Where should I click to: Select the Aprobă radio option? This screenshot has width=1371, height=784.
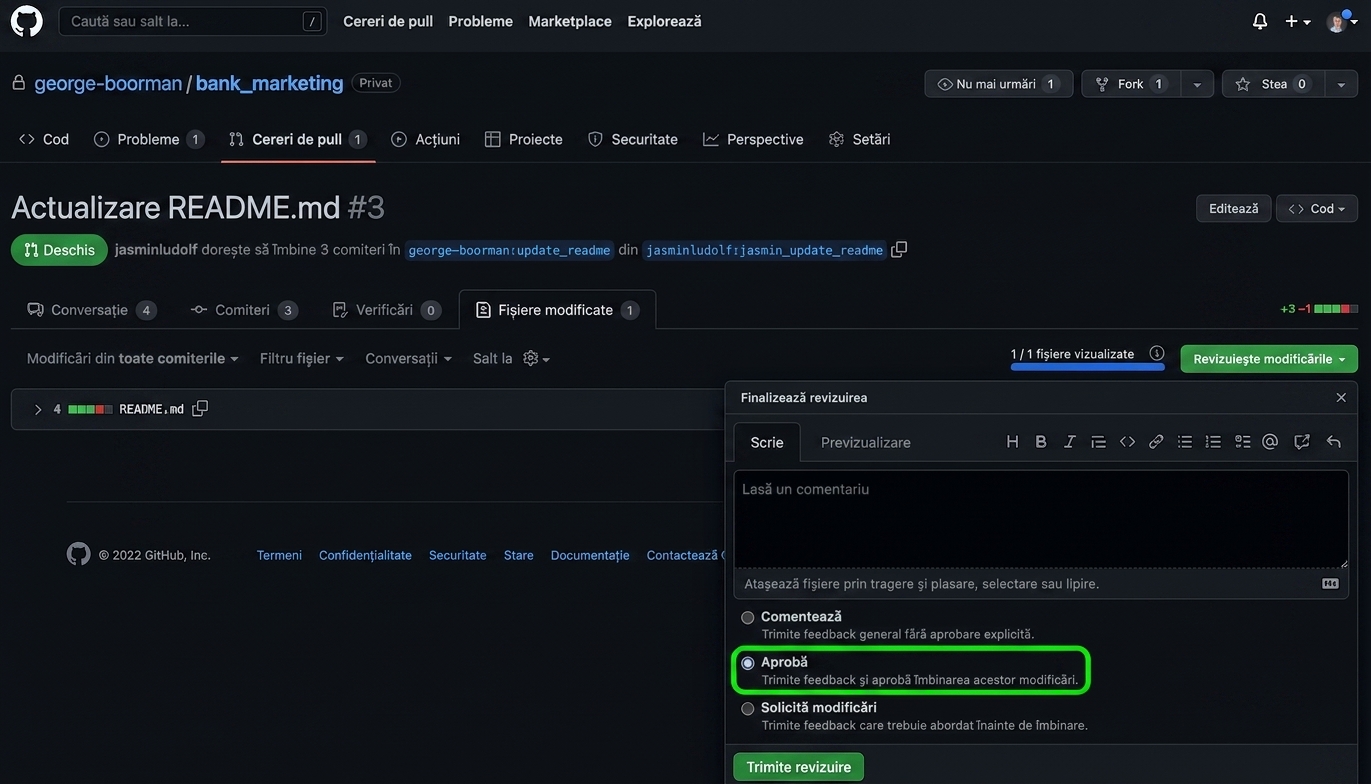[x=747, y=663]
